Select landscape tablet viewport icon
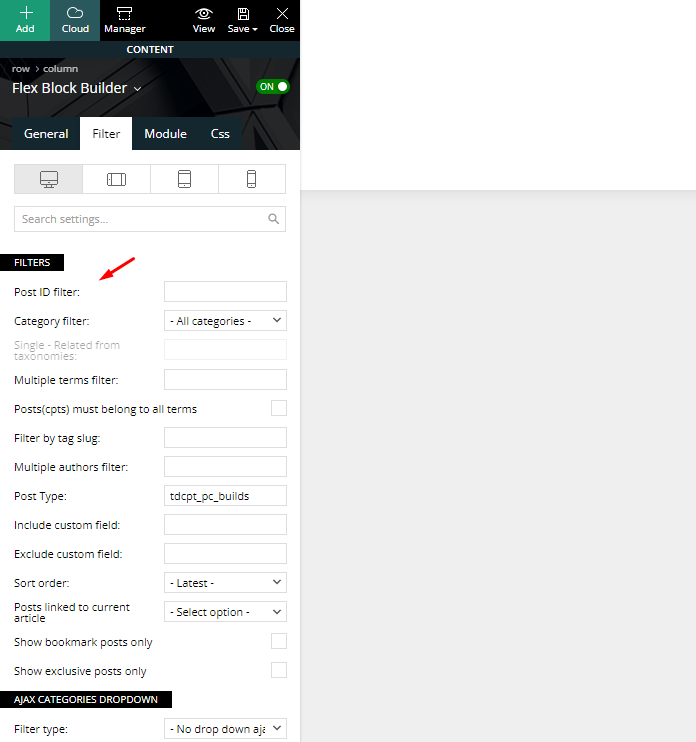Image resolution: width=696 pixels, height=742 pixels. [x=116, y=179]
